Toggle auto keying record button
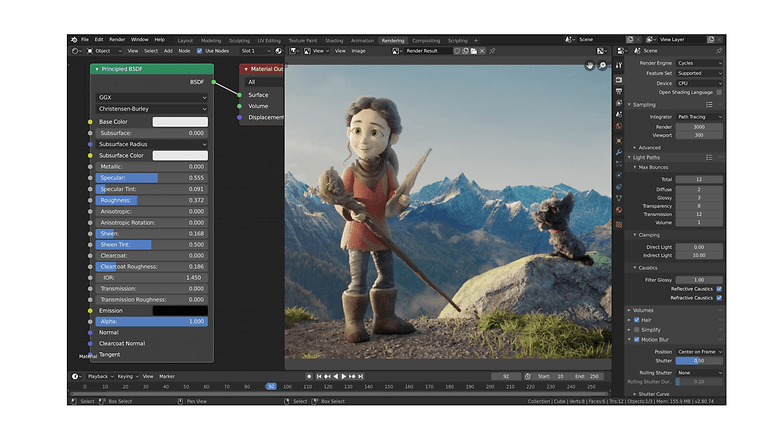 click(309, 376)
